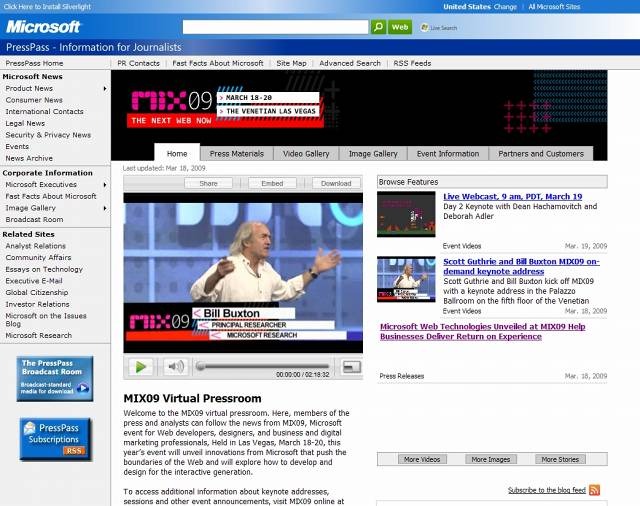The image size is (640, 506).
Task: Open Fast Facts About Microsoft sidebar link
Action: click(51, 196)
